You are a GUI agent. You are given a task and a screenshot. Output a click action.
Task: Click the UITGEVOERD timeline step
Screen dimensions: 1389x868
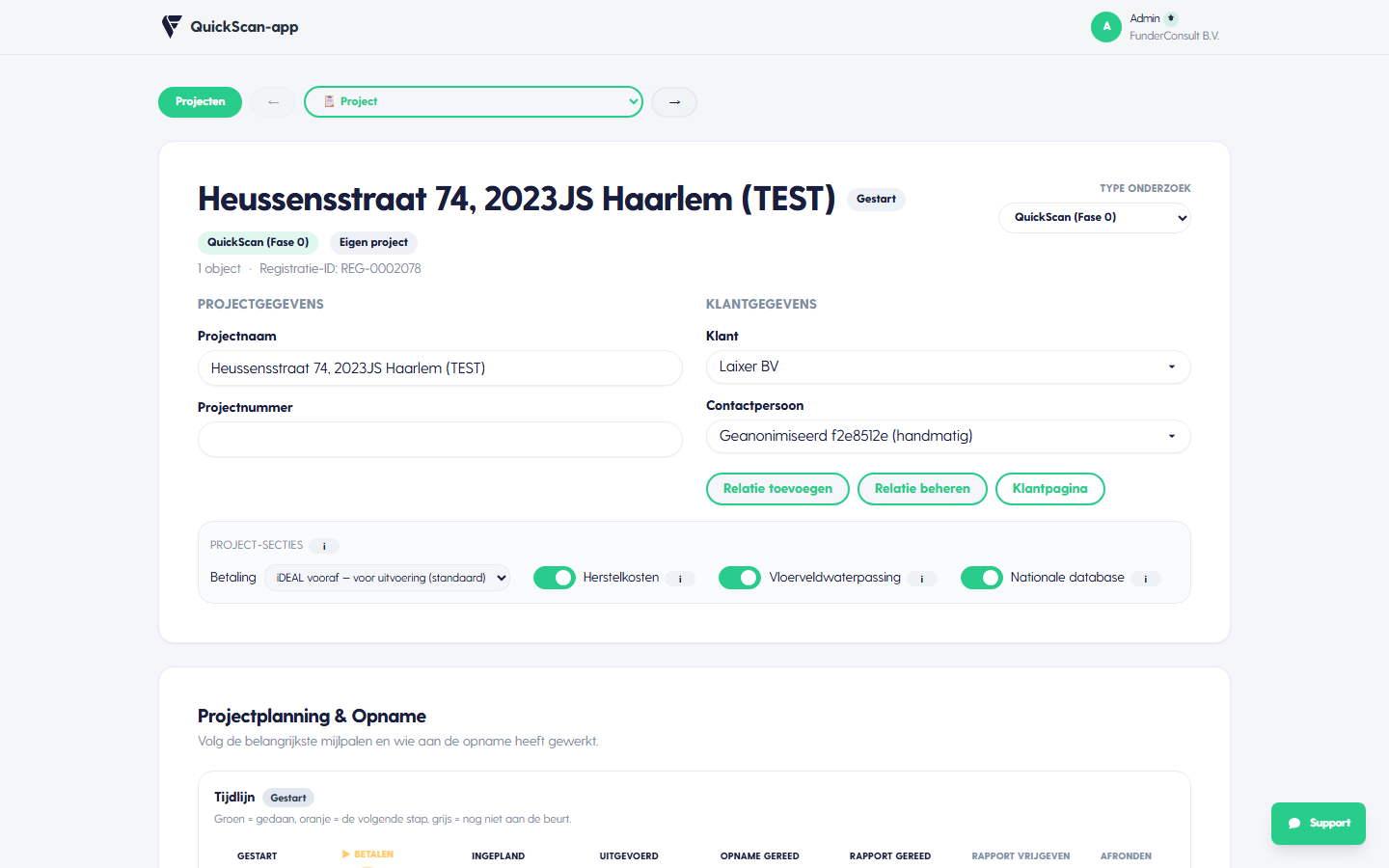[x=629, y=856]
